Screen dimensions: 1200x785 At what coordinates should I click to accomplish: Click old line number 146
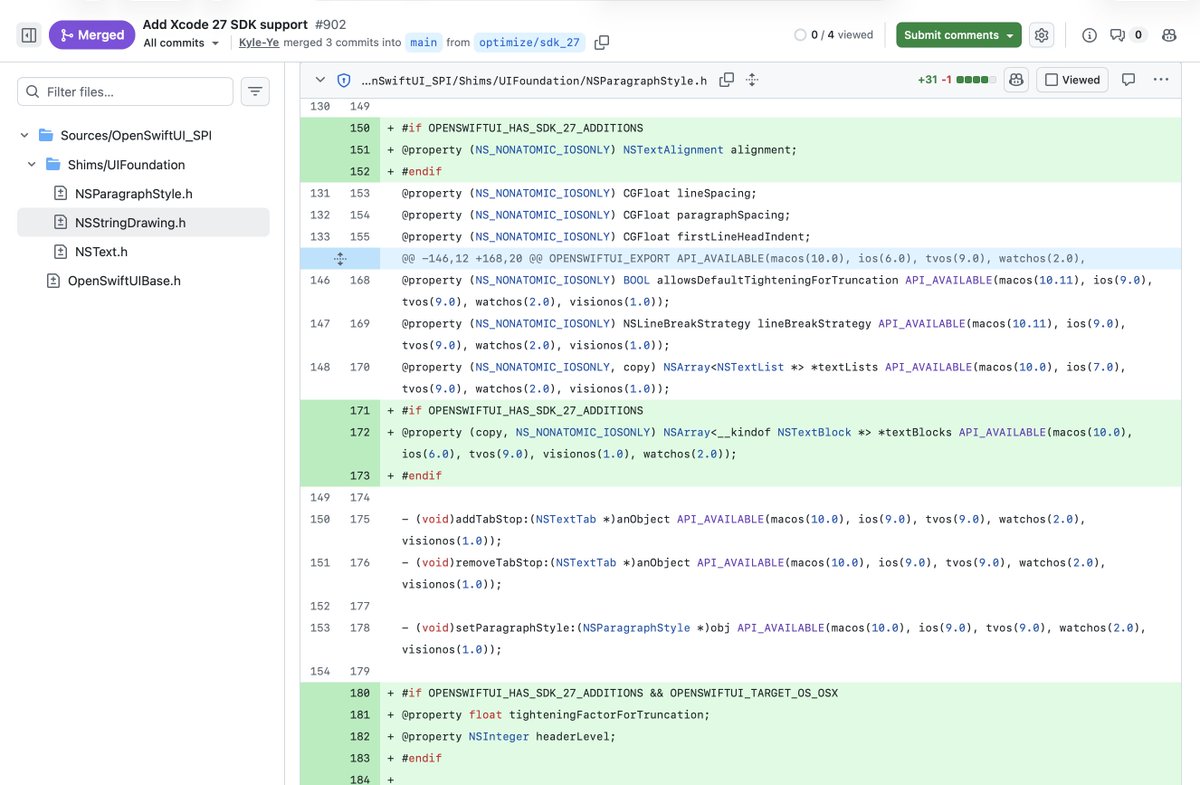point(320,280)
